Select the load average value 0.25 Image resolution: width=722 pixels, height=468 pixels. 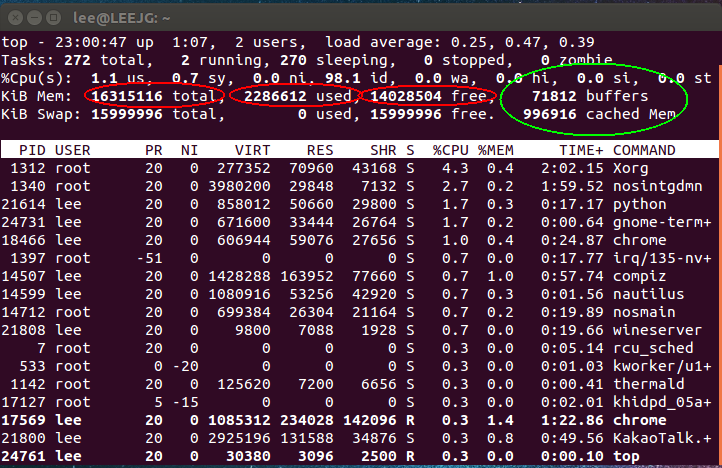468,42
